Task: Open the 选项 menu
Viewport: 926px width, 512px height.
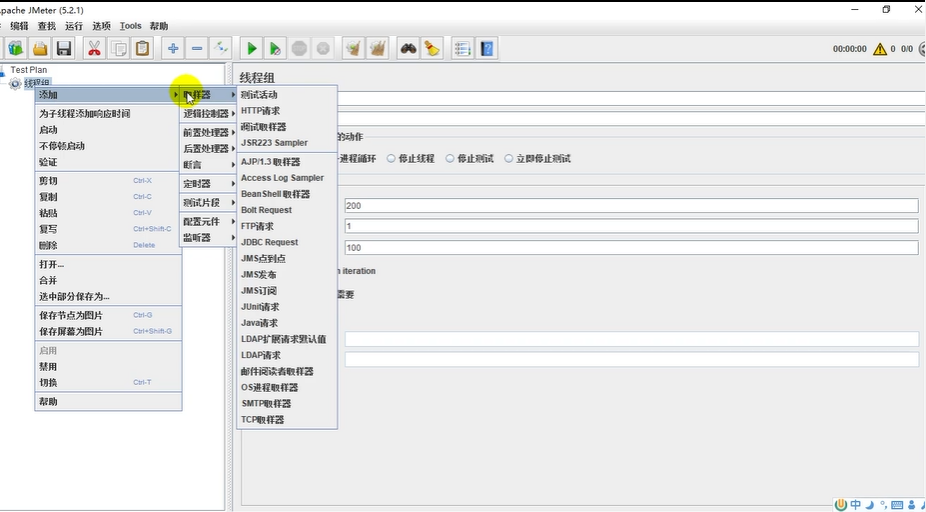Action: [x=101, y=26]
